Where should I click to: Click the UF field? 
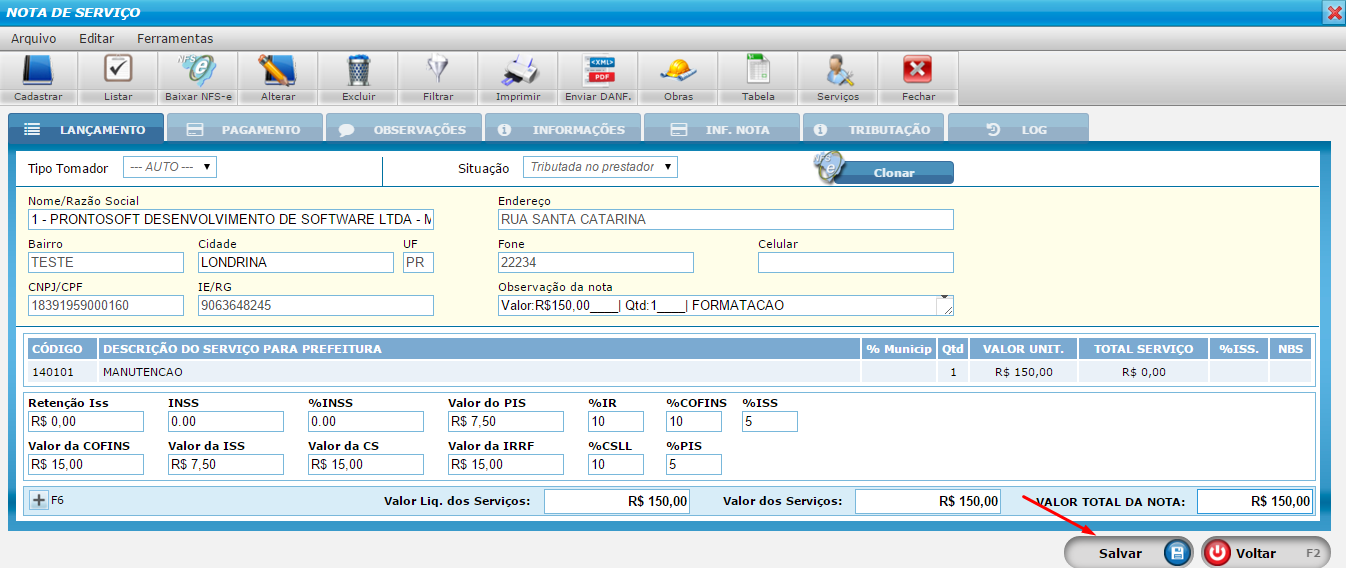419,262
